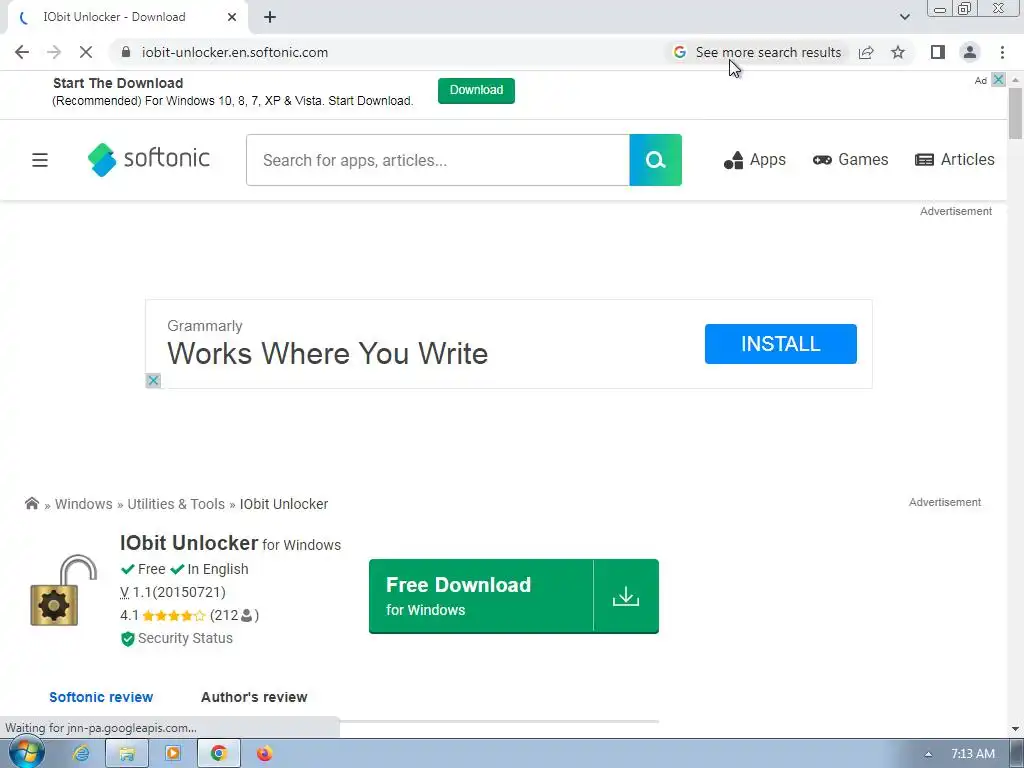Open the Softonic hamburger menu
The image size is (1024, 768).
[x=40, y=160]
